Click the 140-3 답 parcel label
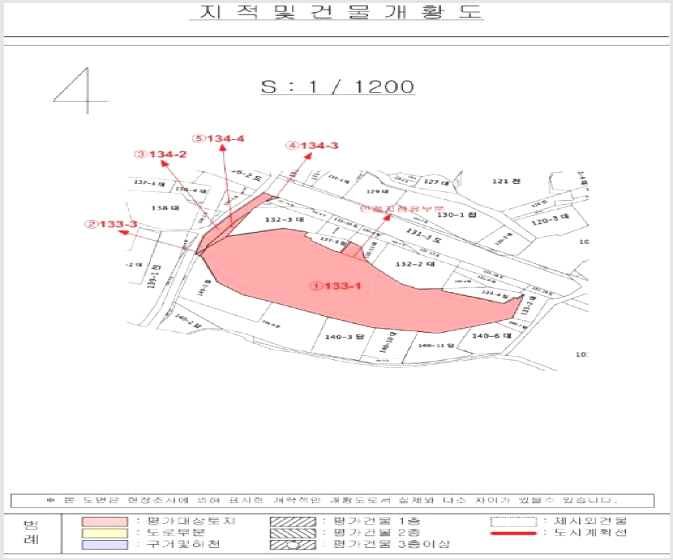 point(344,337)
